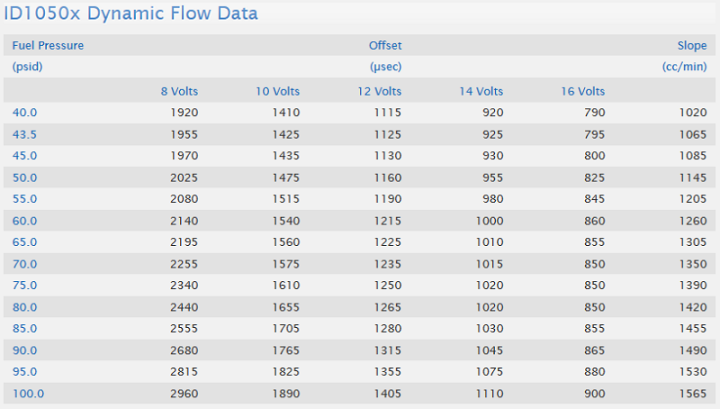Click the 50.0 fuel pressure row label
Viewport: 720px width, 409px height.
[25, 178]
